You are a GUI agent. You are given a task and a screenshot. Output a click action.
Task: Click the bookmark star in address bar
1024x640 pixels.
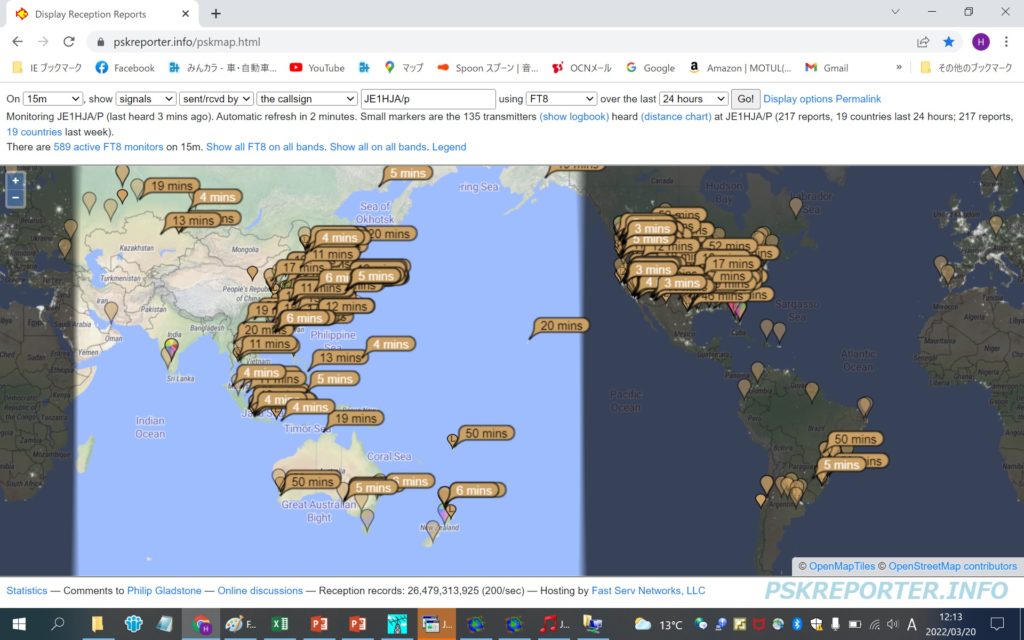[x=949, y=42]
